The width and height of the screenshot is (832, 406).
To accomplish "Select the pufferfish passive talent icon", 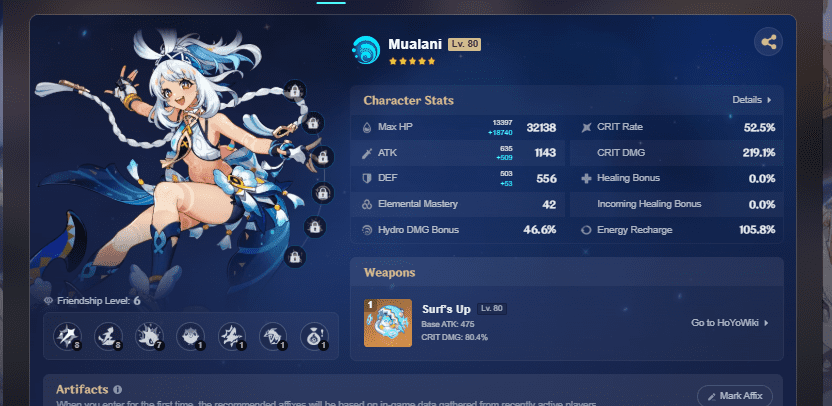I will pos(190,336).
